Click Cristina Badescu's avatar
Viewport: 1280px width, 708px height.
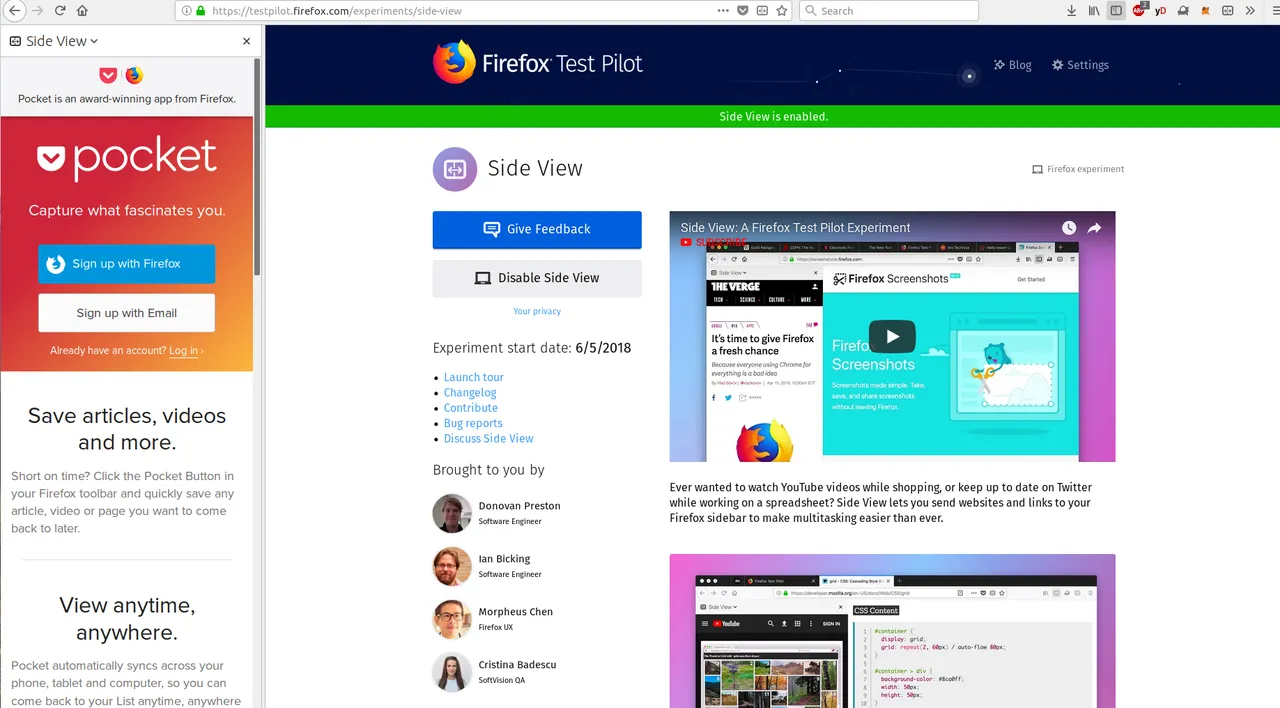pyautogui.click(x=452, y=672)
